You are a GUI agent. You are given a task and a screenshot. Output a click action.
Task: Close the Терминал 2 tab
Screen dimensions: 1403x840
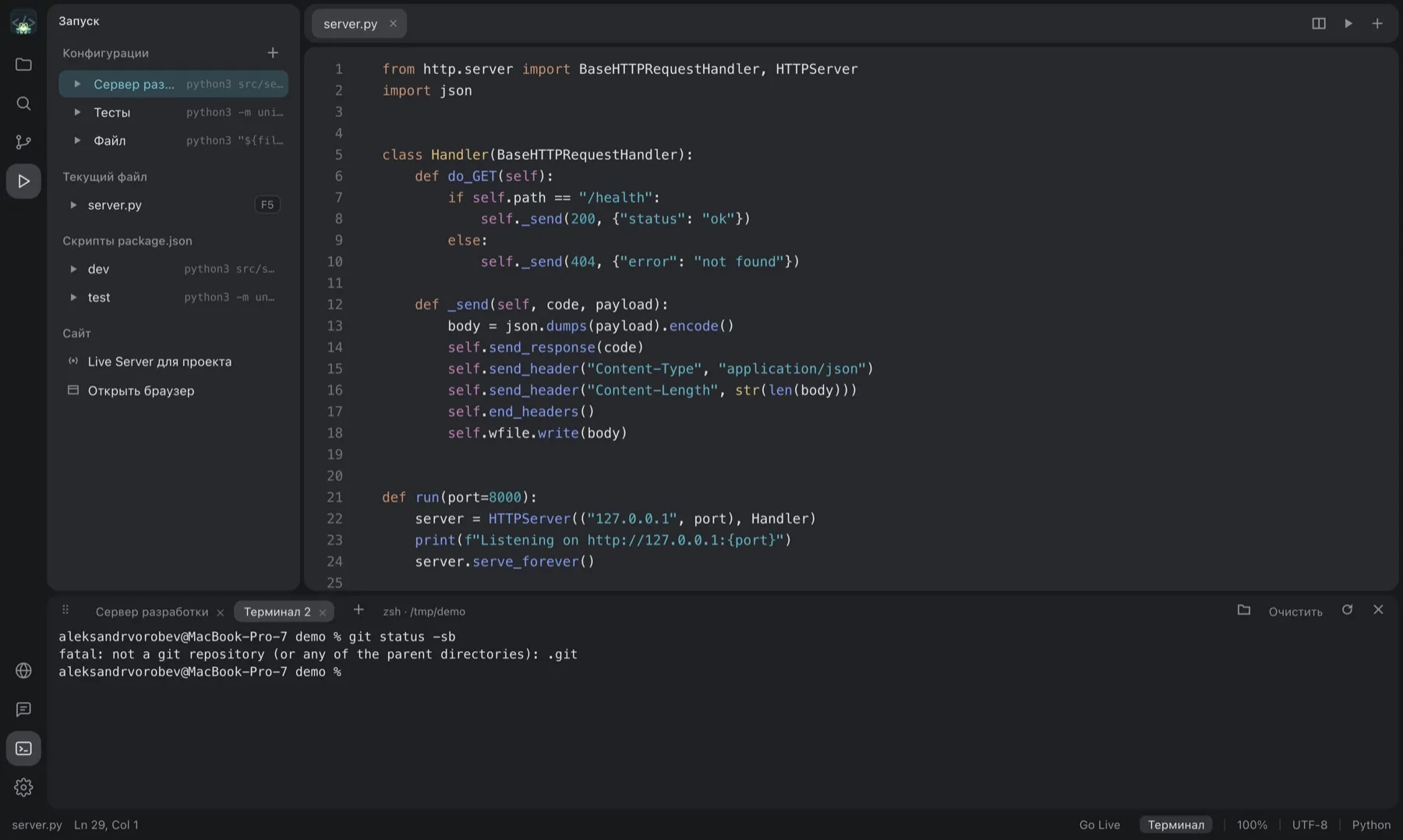click(x=323, y=612)
